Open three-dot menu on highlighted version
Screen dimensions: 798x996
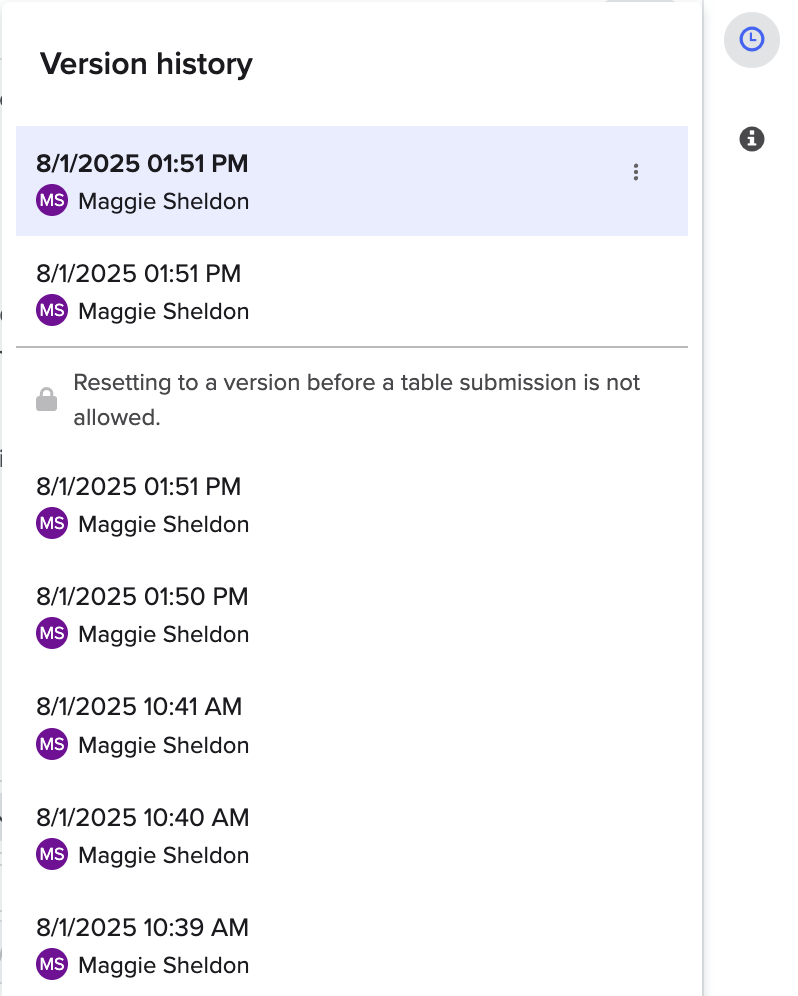coord(636,172)
